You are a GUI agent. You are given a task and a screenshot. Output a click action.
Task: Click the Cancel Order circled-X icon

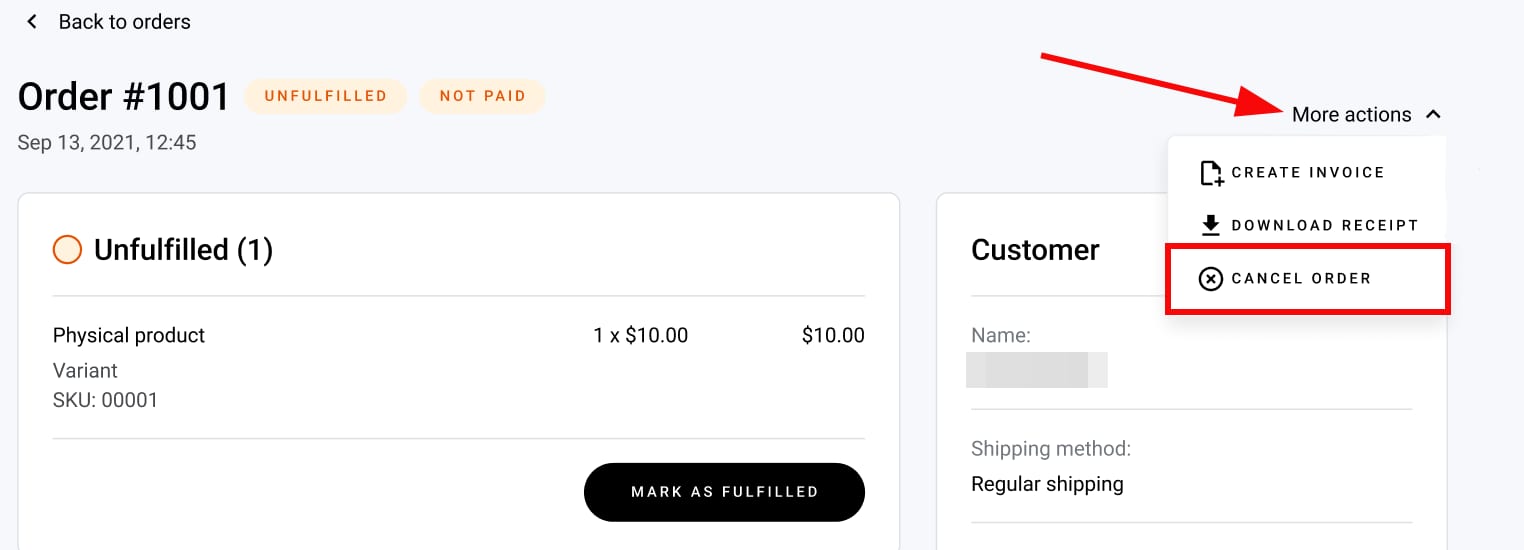coord(1211,279)
